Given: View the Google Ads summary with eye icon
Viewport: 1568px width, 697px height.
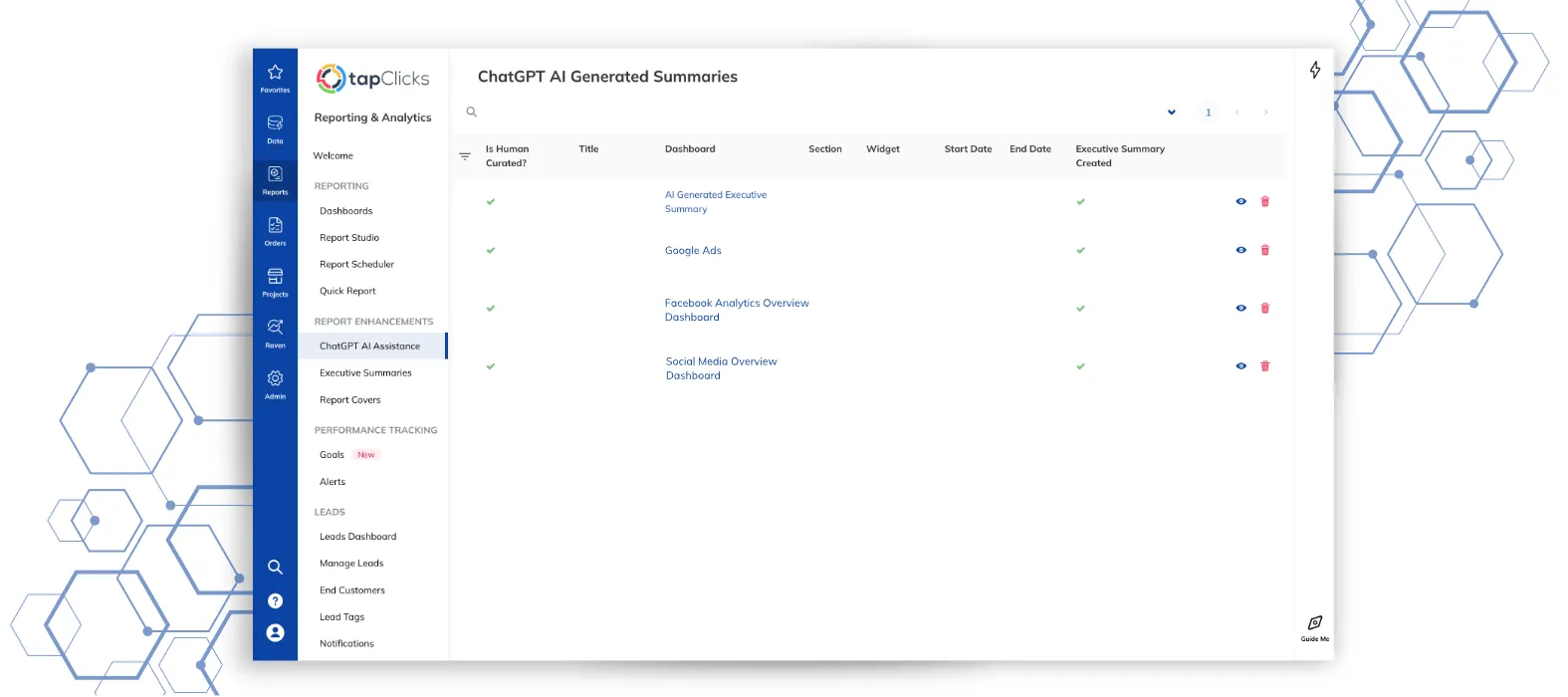Looking at the screenshot, I should point(1240,250).
